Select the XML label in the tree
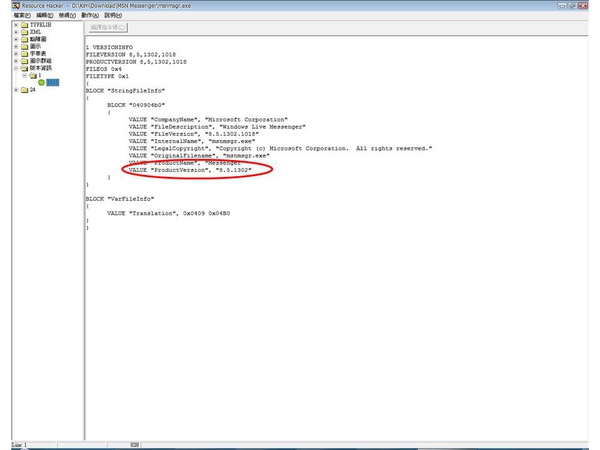This screenshot has width=600, height=450. [35, 32]
